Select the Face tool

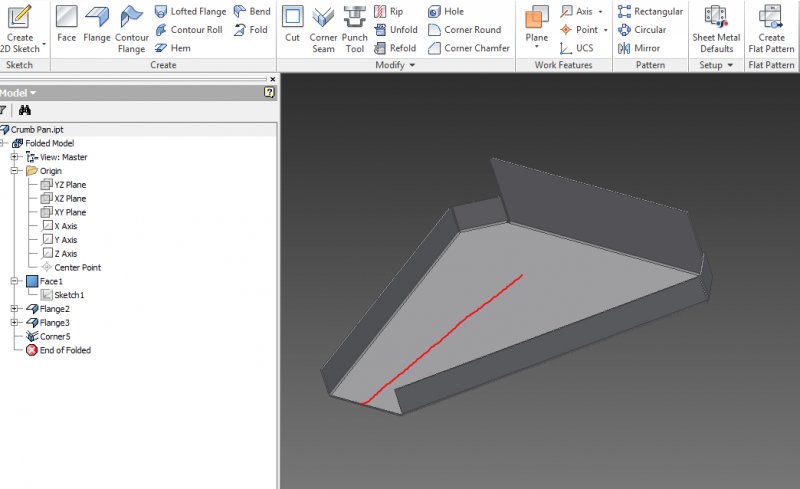tap(66, 24)
